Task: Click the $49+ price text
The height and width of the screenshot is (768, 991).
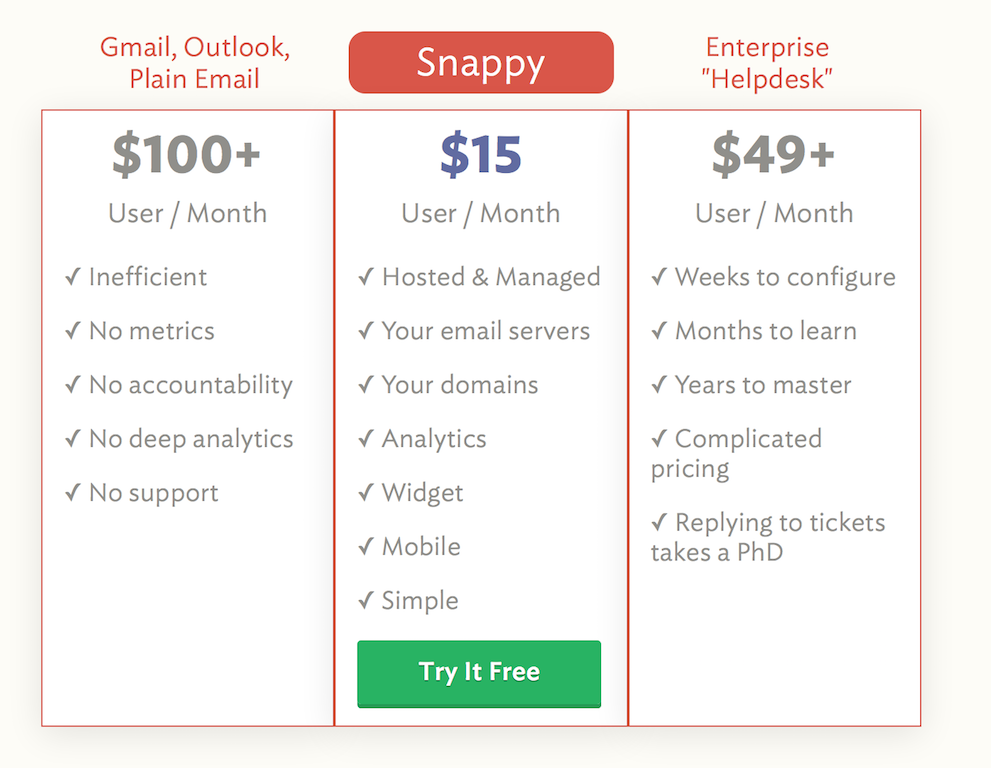Action: click(x=774, y=154)
